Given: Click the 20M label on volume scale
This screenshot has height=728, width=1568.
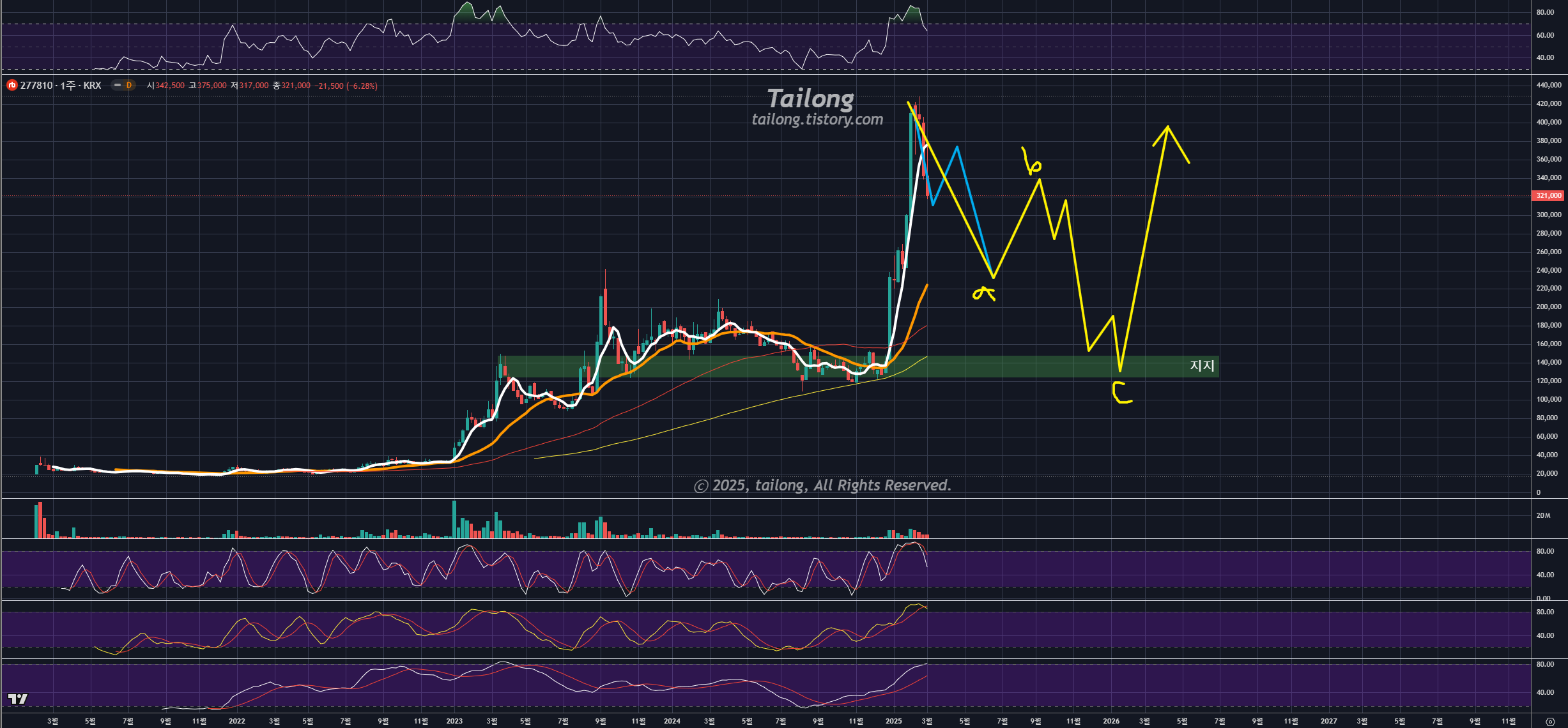Looking at the screenshot, I should click(1543, 515).
